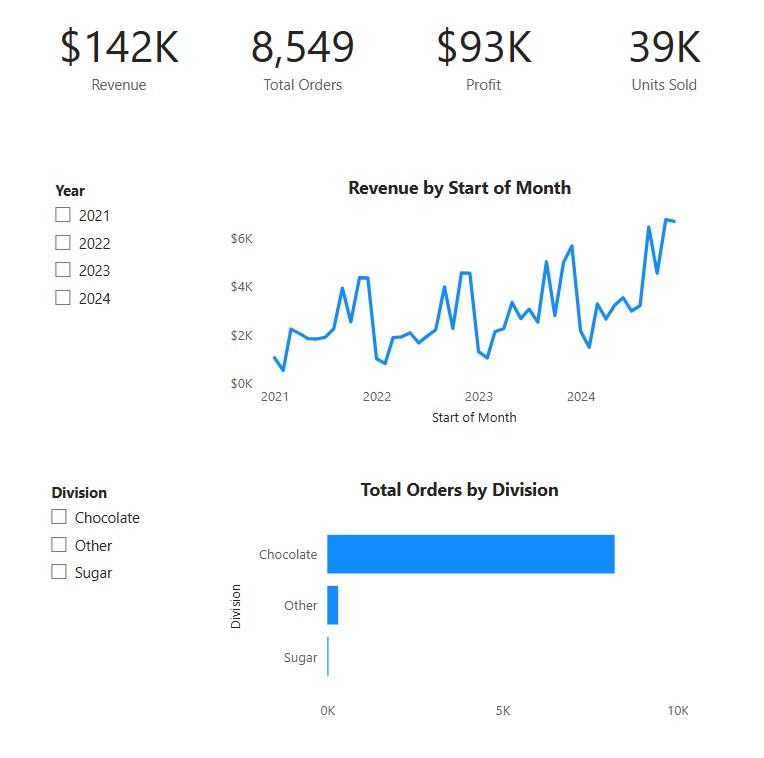This screenshot has width=764, height=758.
Task: Click the 2024 label on line chart axis
Action: pyautogui.click(x=581, y=397)
